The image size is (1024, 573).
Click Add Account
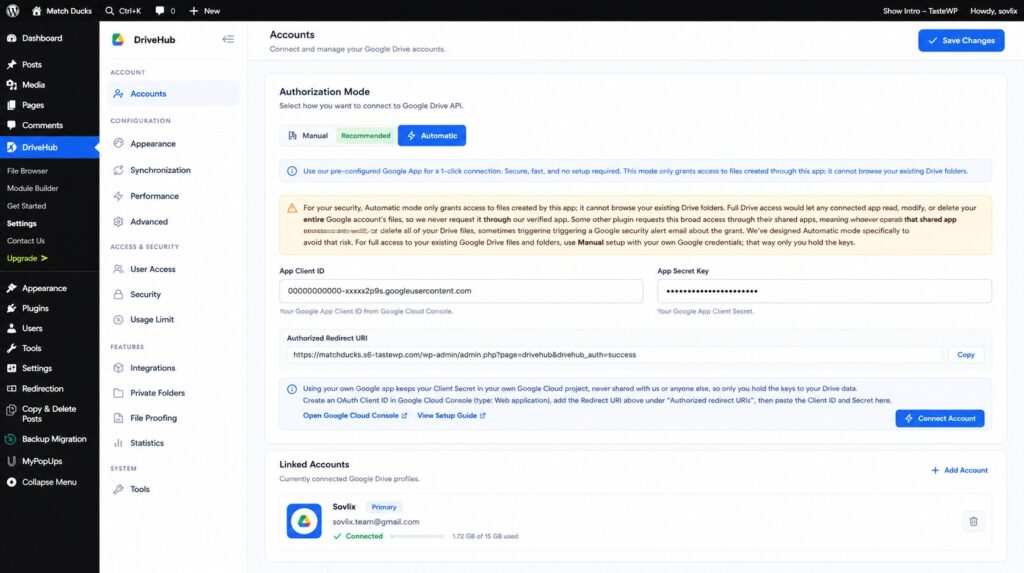(959, 470)
